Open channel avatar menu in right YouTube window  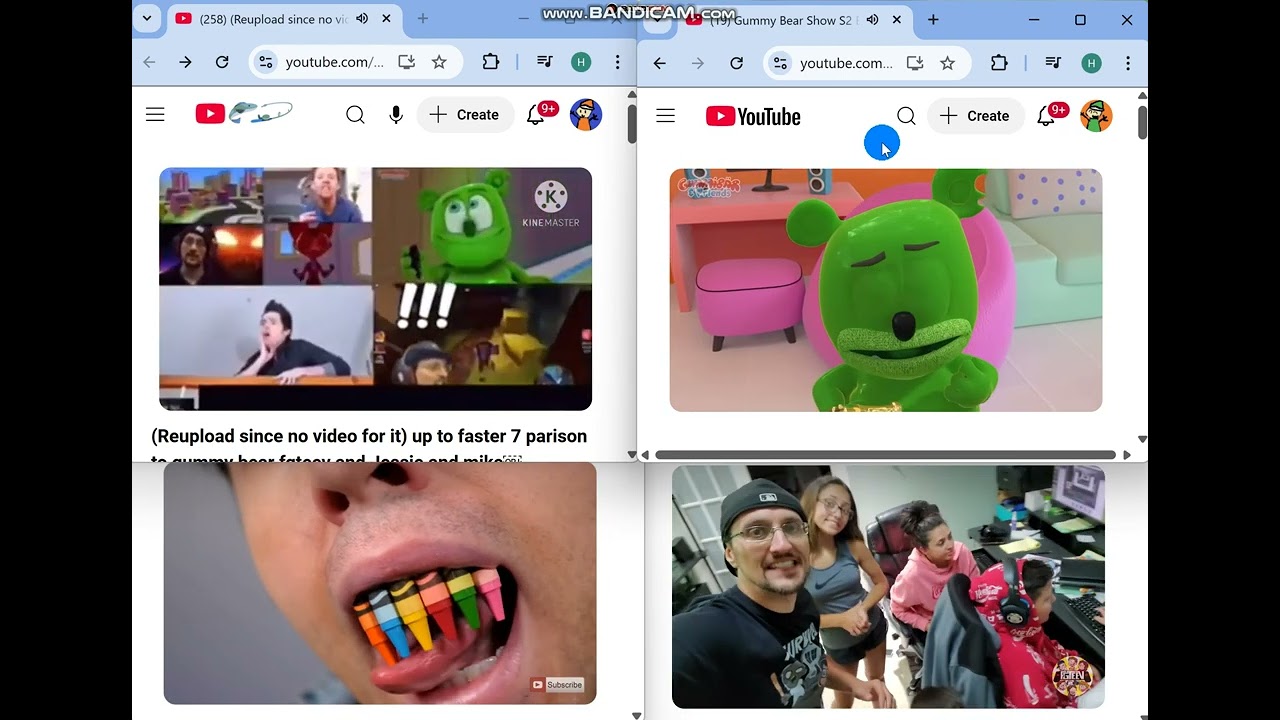(x=1096, y=116)
